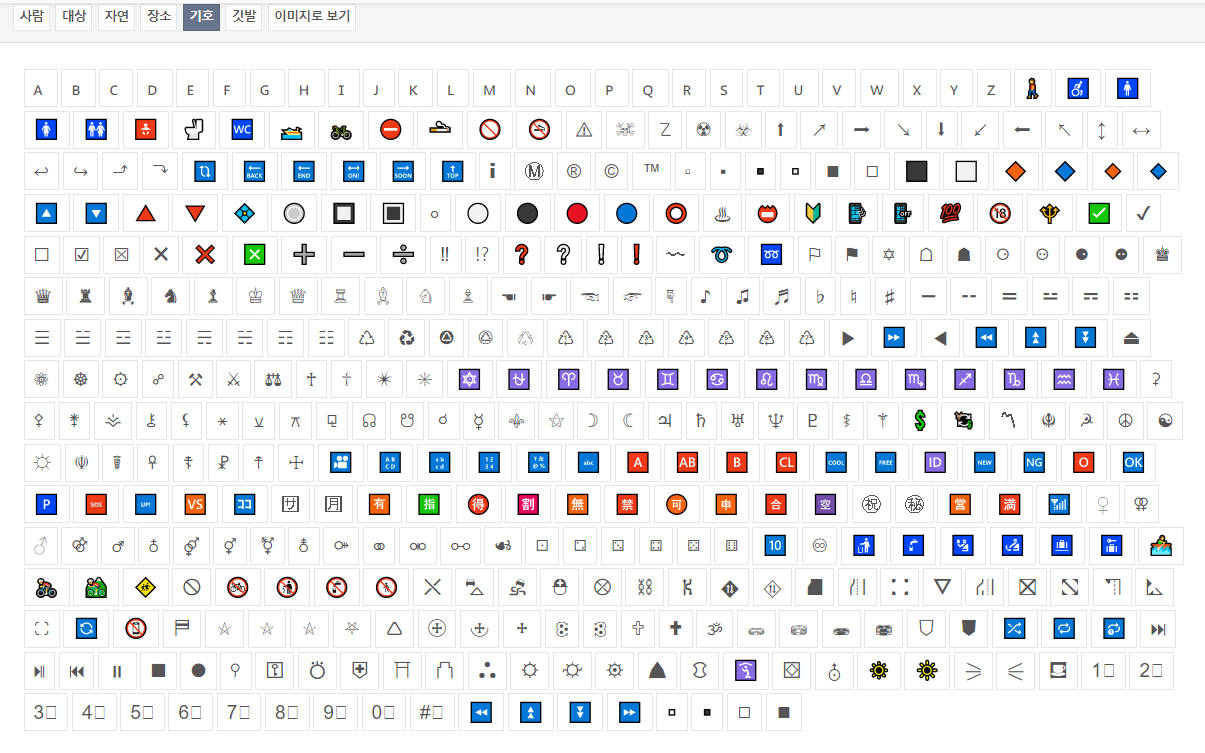
Task: Choose the biohazard symbol
Action: 742,130
